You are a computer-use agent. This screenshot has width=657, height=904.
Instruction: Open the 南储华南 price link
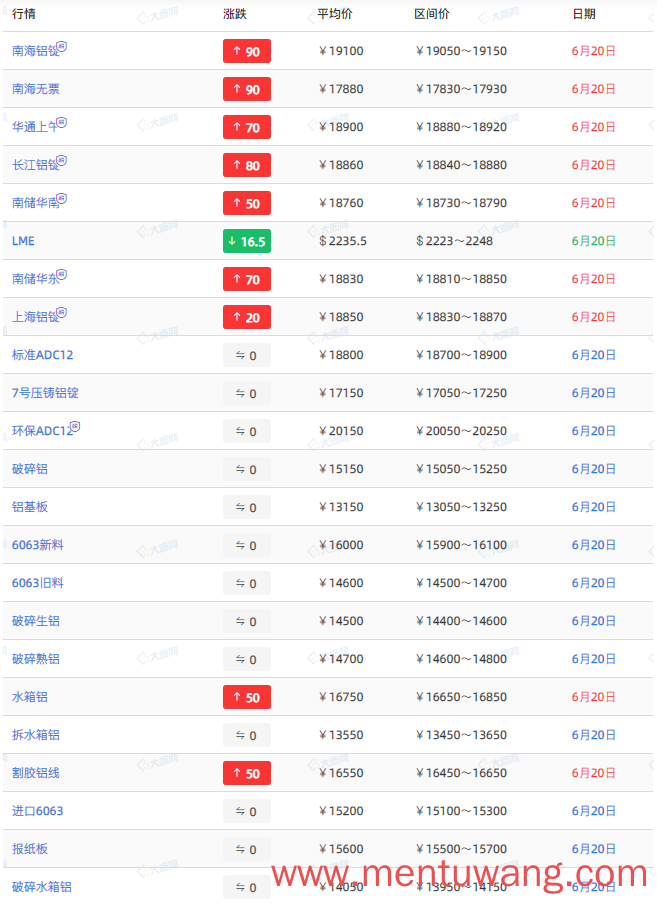point(35,204)
